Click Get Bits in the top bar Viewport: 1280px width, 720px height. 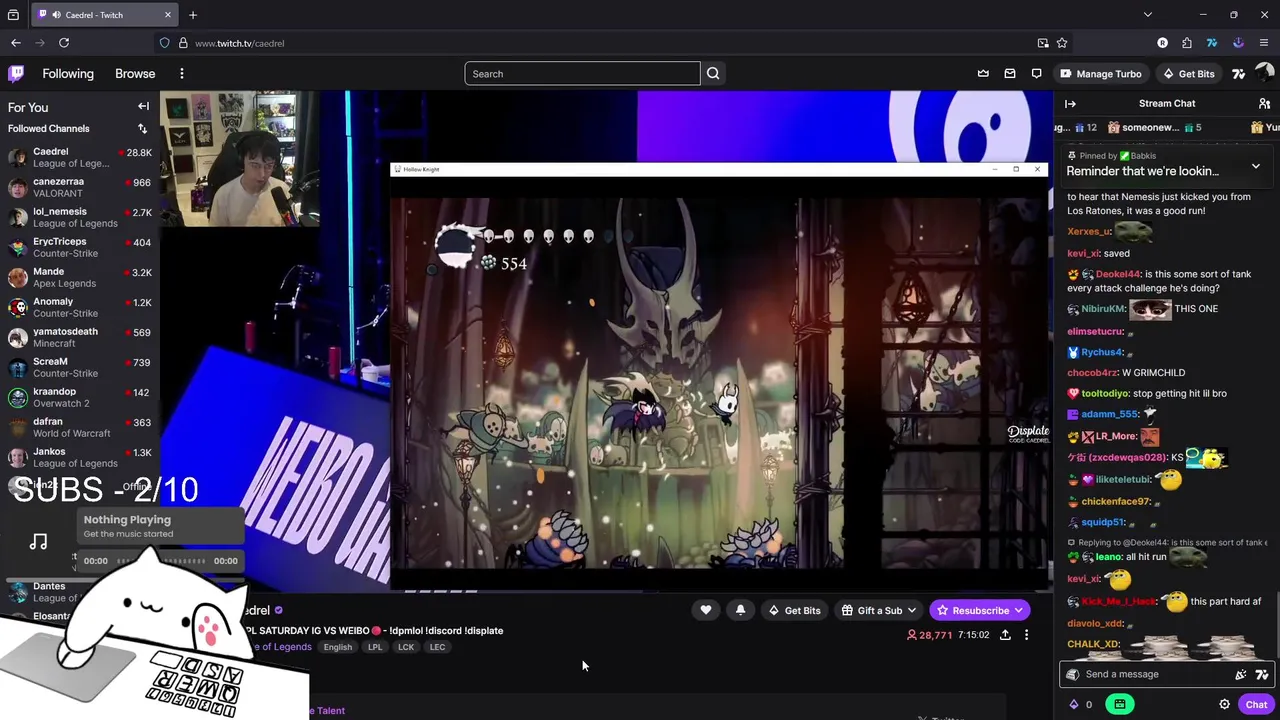(1188, 73)
